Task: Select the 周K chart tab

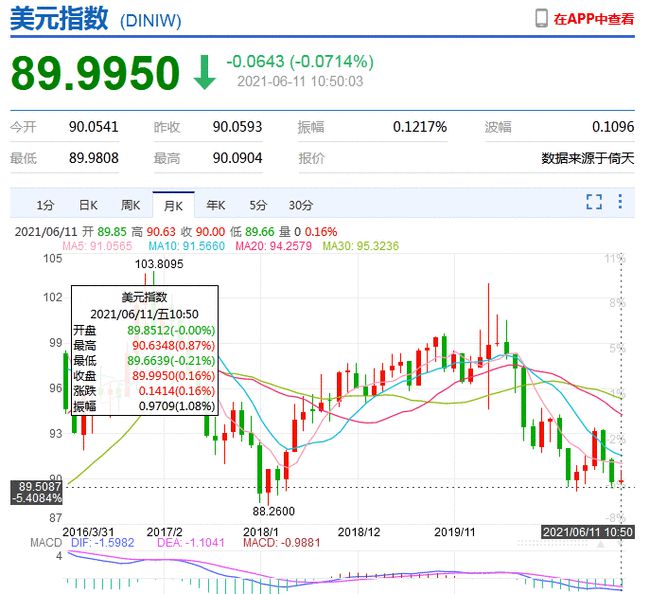Action: click(x=131, y=205)
